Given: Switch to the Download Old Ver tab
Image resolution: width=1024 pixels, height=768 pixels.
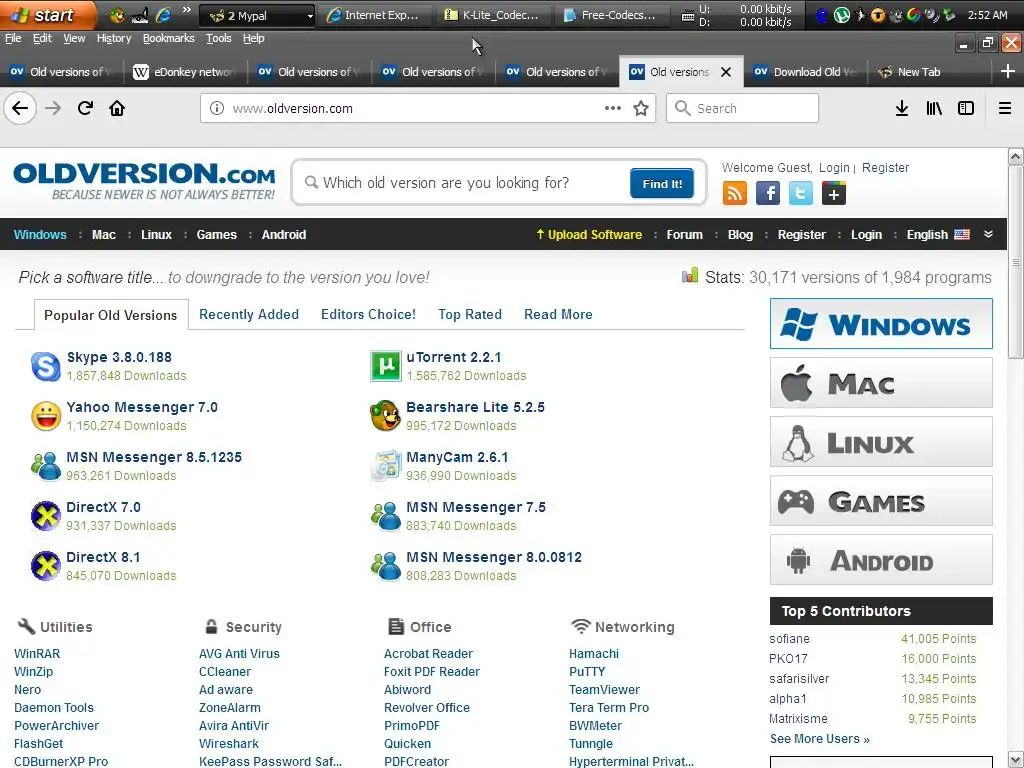Looking at the screenshot, I should [x=805, y=72].
